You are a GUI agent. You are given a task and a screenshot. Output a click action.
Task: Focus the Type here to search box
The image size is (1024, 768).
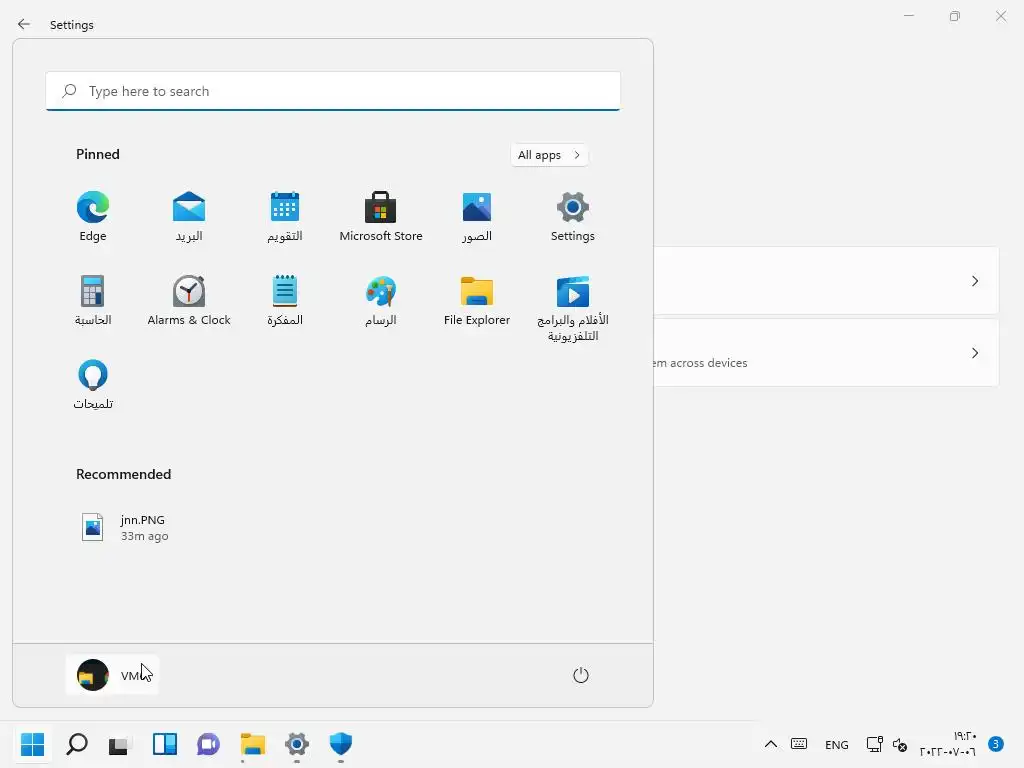point(333,91)
